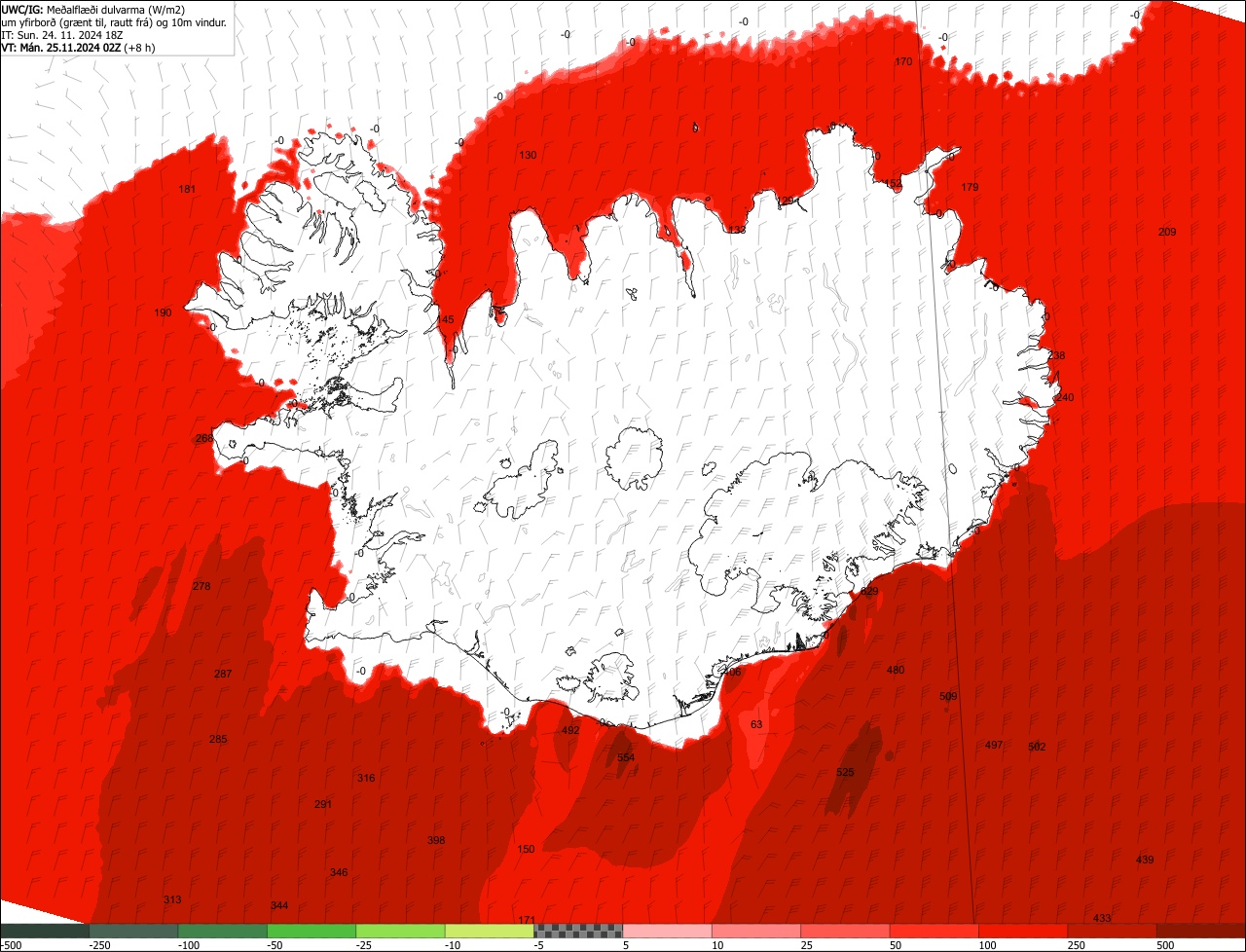
Task: Select the flux value '266' on the west coast
Action: click(203, 438)
